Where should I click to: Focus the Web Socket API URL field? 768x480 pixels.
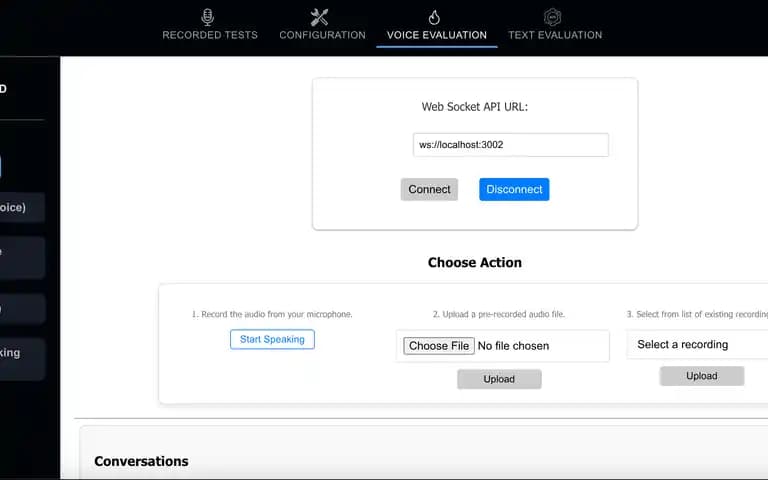[511, 145]
